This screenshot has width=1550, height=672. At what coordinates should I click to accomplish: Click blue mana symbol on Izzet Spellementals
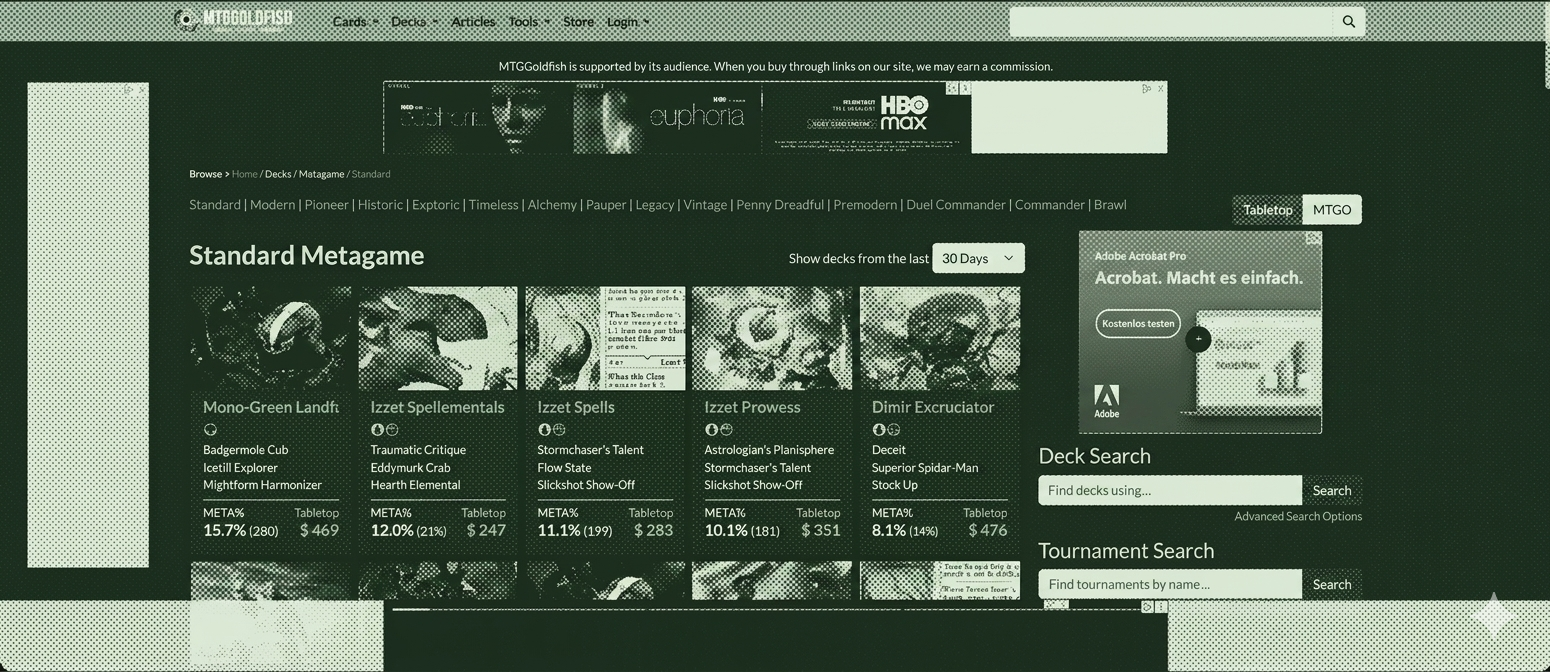click(377, 429)
